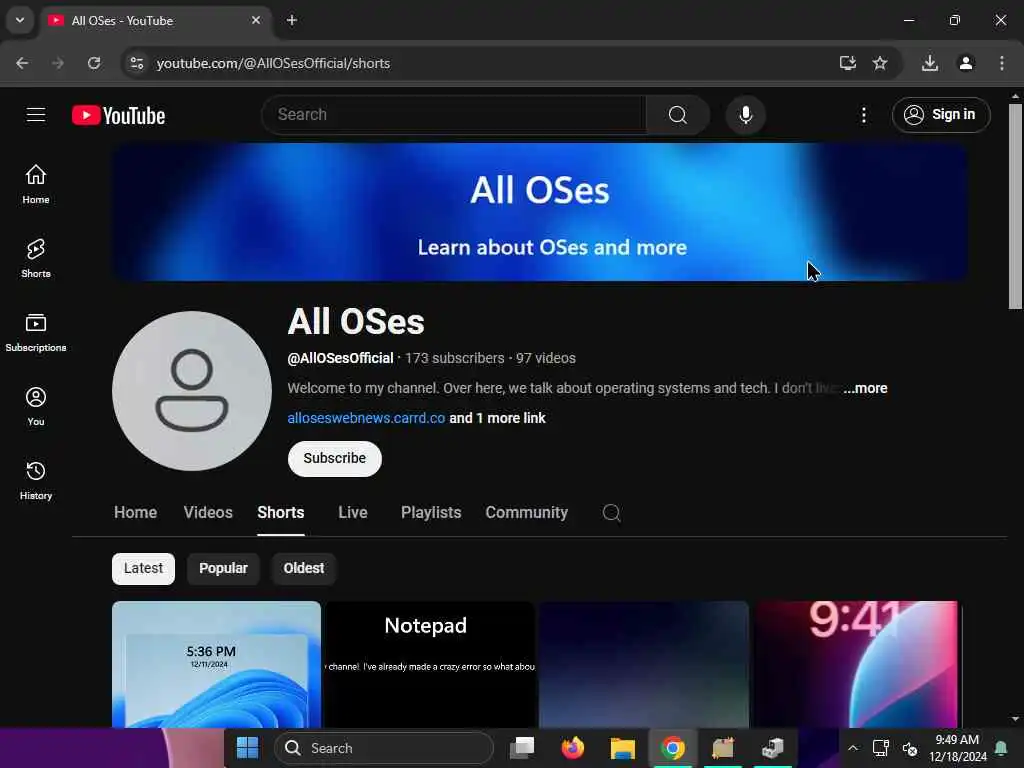1024x768 pixels.
Task: Switch to the channel Home tab
Action: pos(135,513)
